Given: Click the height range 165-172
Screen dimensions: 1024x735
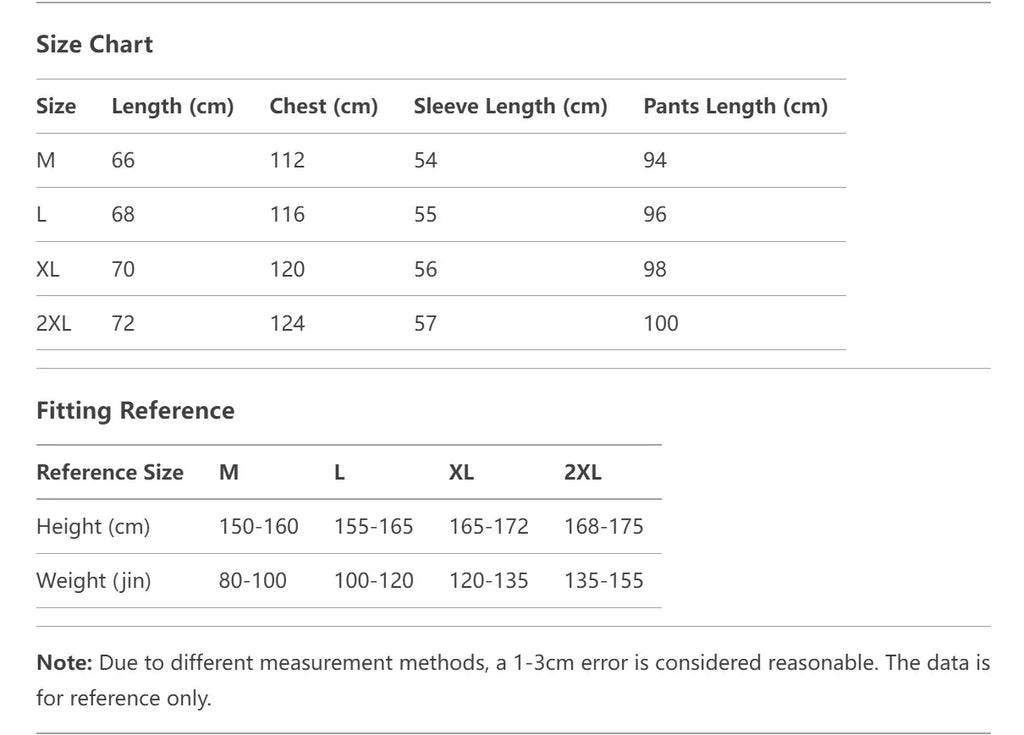Looking at the screenshot, I should pyautogui.click(x=488, y=526).
